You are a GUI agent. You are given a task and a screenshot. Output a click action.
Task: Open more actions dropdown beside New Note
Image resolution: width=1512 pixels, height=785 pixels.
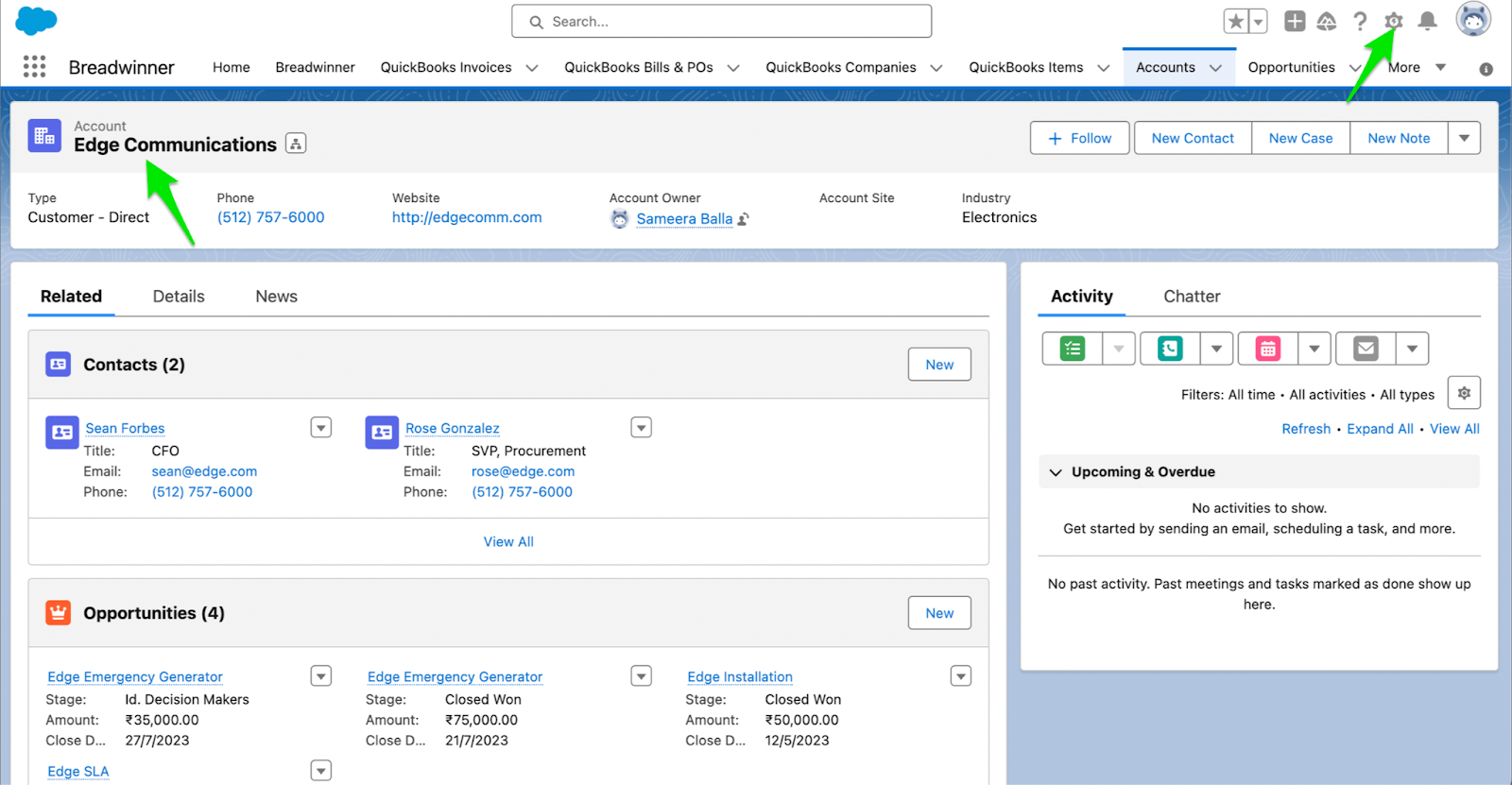tap(1464, 138)
